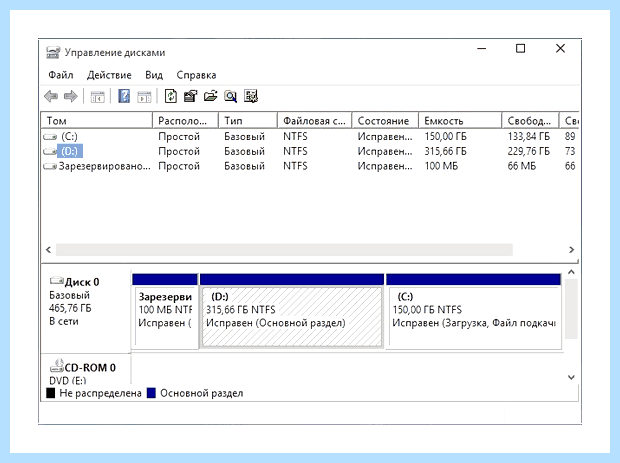Select the (C:) 150,00 ГБ partition block
Screen dimensions: 620x463
coord(474,311)
